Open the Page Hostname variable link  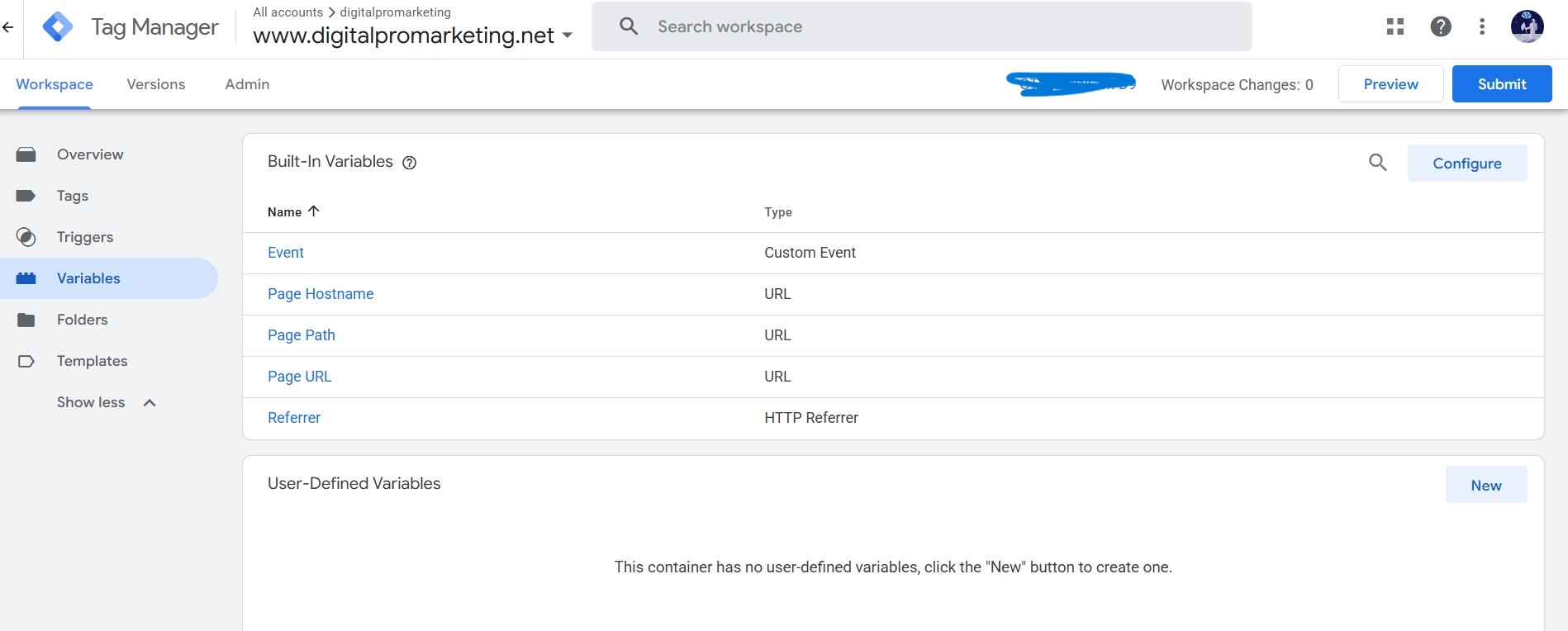pyautogui.click(x=321, y=294)
